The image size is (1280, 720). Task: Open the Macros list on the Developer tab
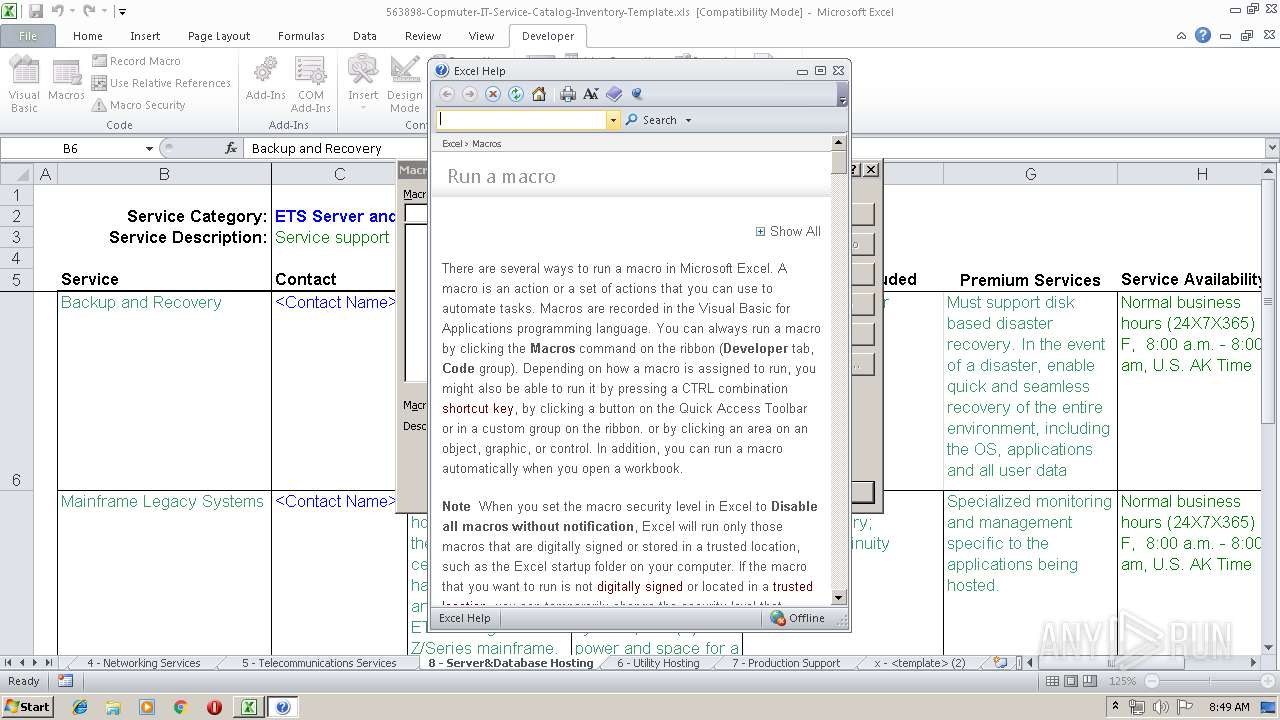66,80
